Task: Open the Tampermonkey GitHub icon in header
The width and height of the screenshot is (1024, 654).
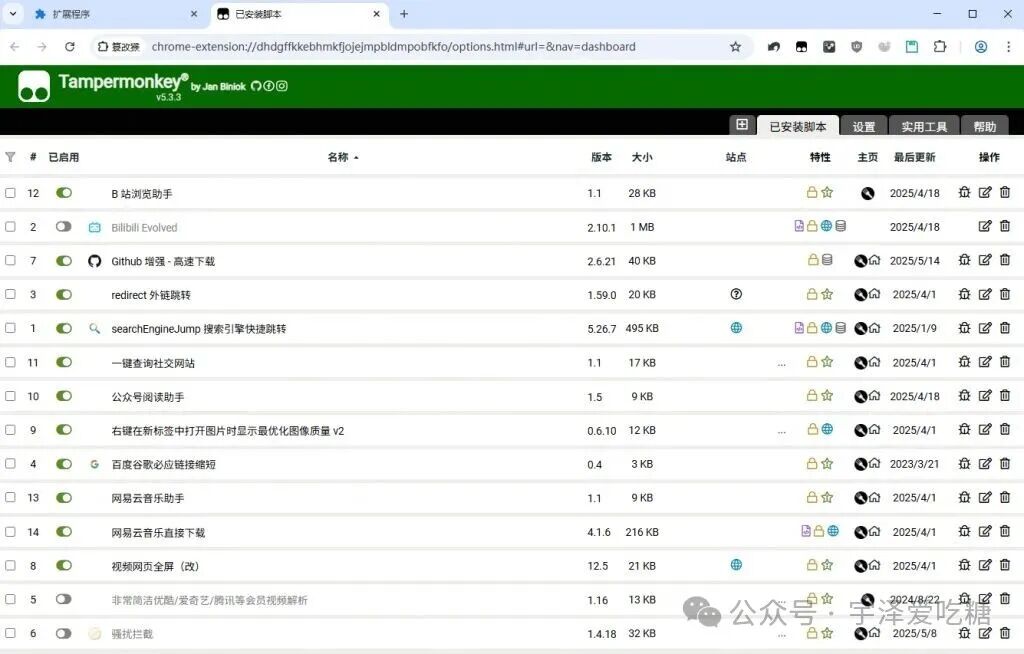Action: [256, 86]
